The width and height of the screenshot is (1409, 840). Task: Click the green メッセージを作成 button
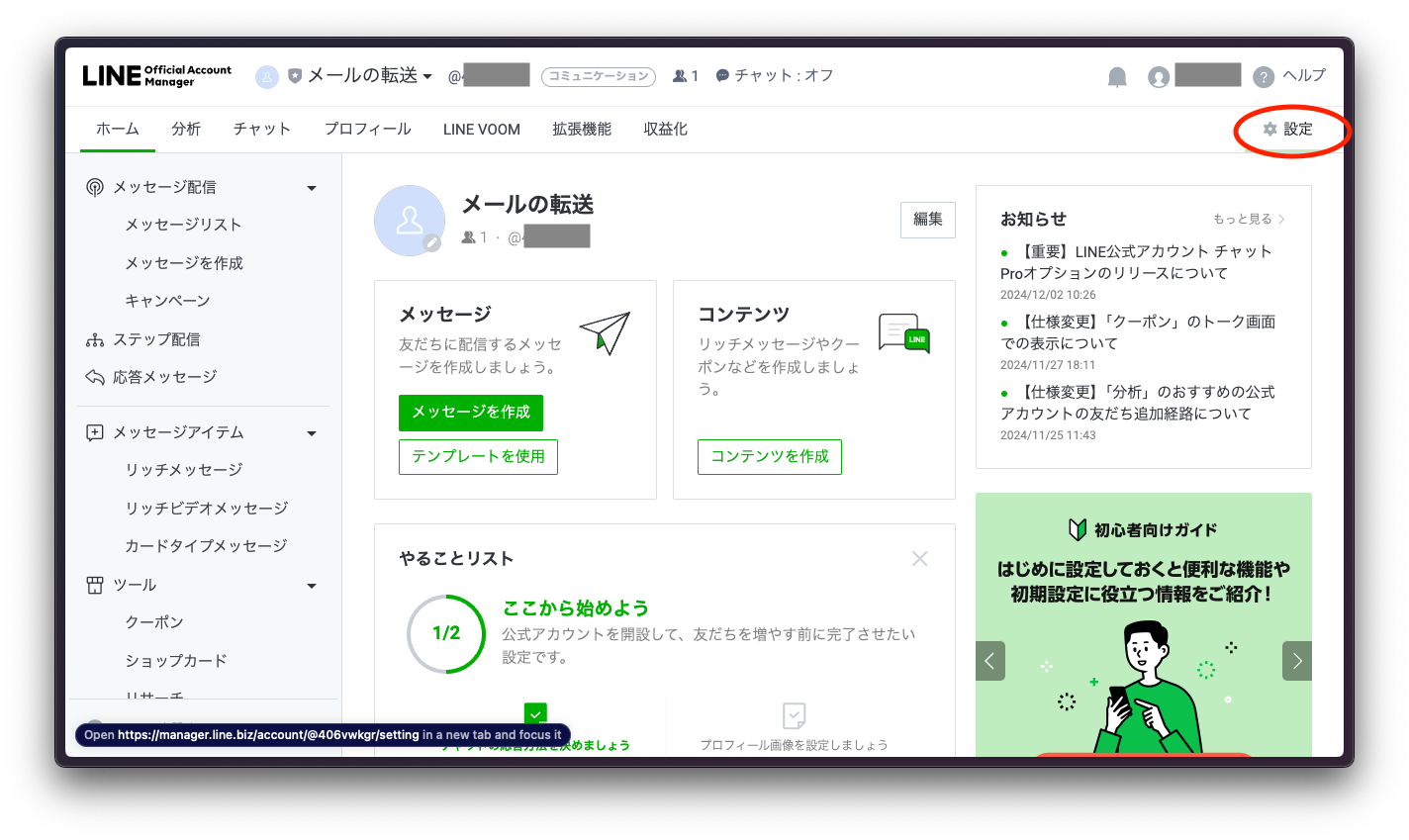(x=470, y=413)
